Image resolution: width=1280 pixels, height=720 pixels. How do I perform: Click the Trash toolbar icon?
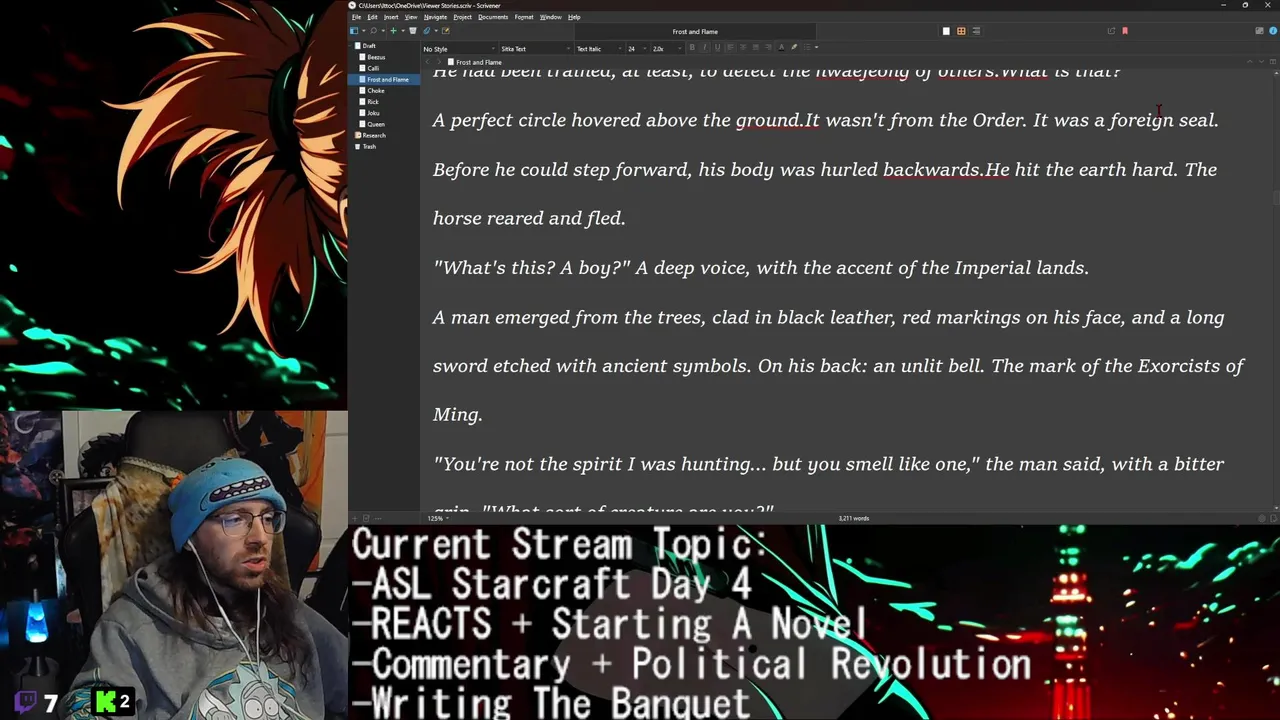[413, 31]
